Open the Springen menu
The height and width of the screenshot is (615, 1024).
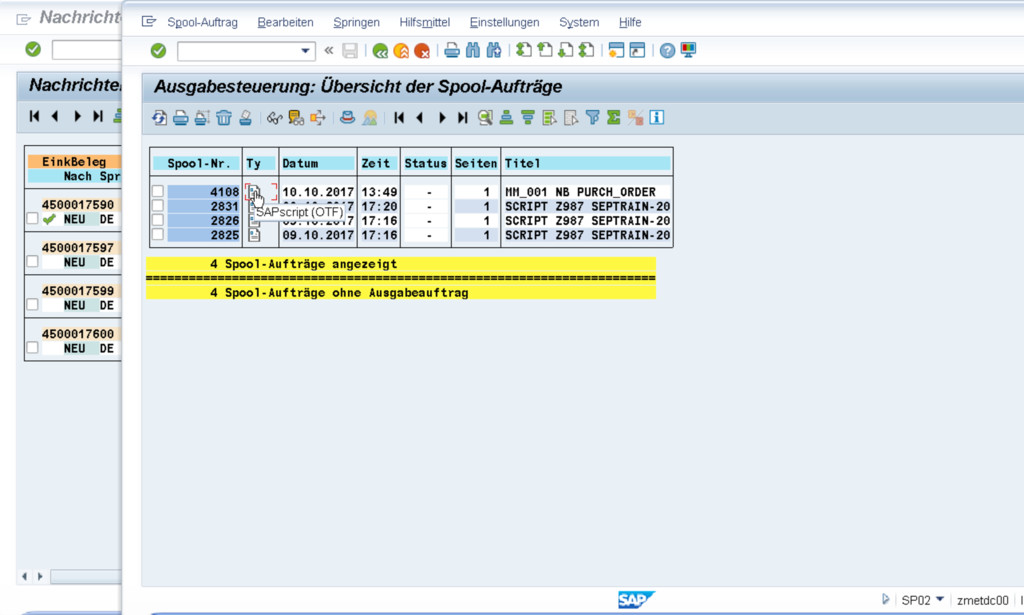coord(357,22)
